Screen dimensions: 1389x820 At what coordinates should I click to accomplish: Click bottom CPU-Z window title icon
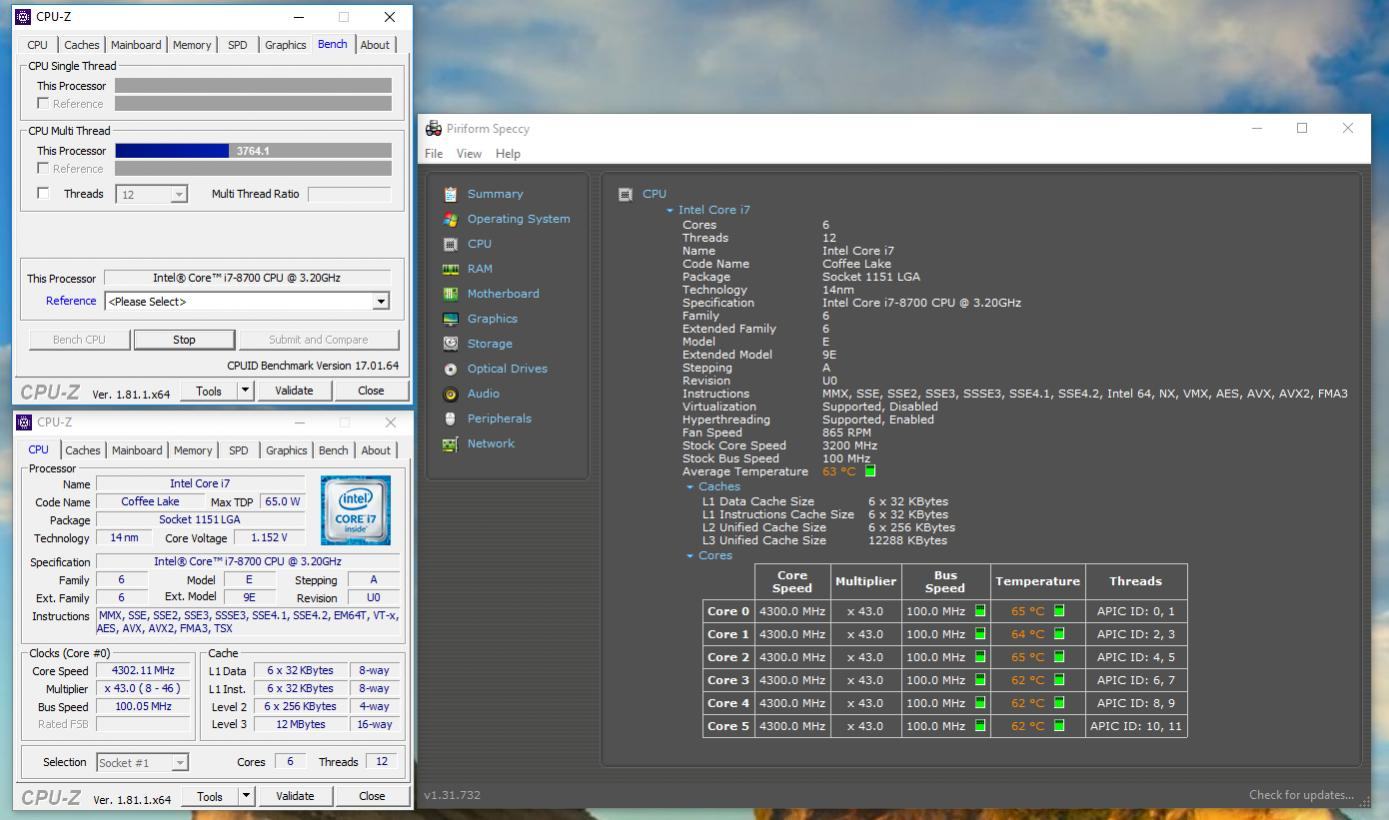[24, 422]
